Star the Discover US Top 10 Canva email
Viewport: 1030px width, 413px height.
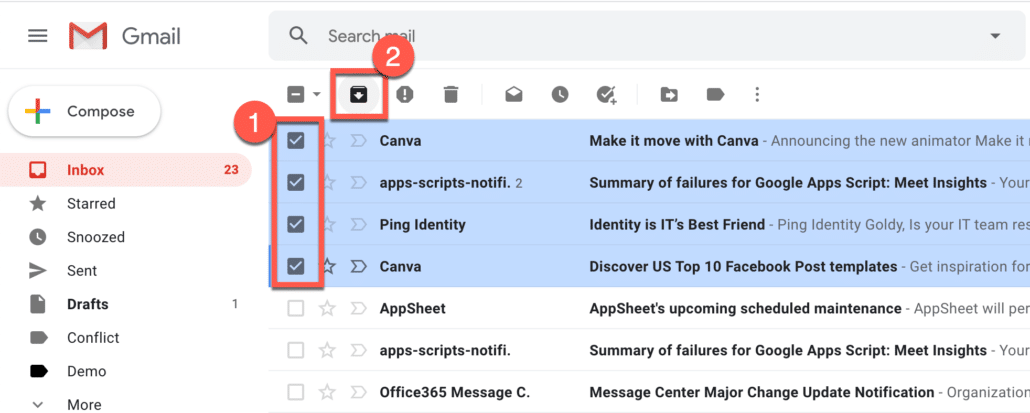point(328,267)
